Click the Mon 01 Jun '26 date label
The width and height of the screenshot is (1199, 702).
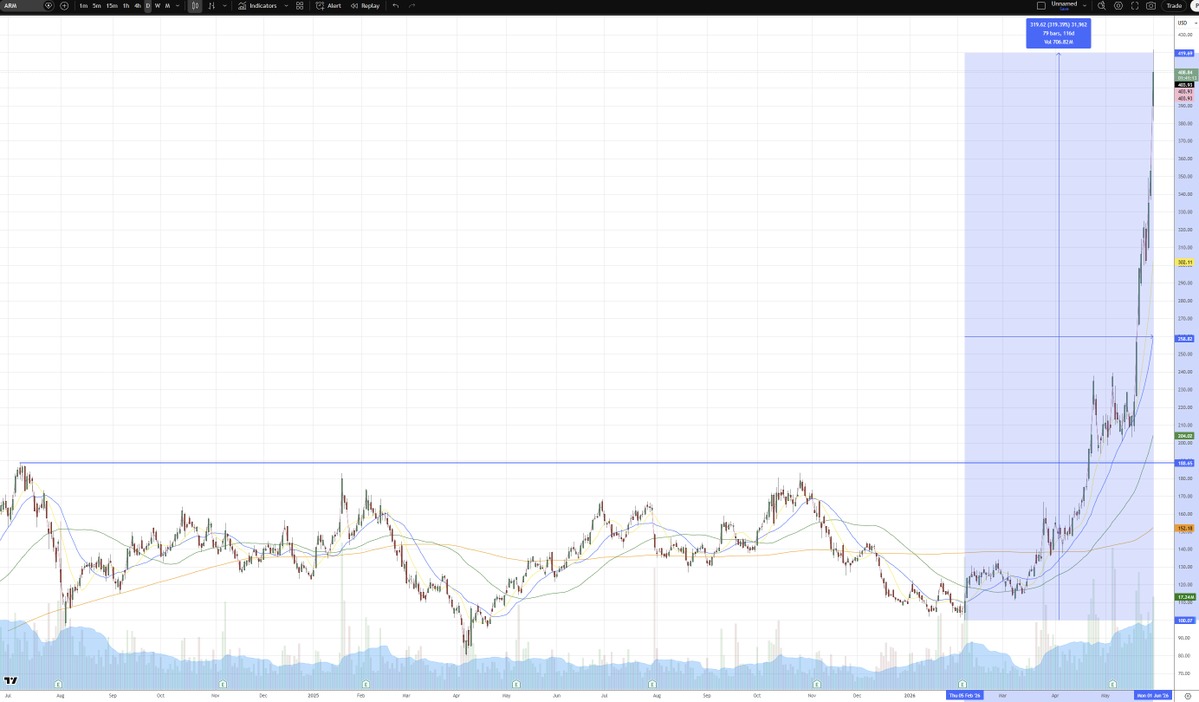(1153, 696)
